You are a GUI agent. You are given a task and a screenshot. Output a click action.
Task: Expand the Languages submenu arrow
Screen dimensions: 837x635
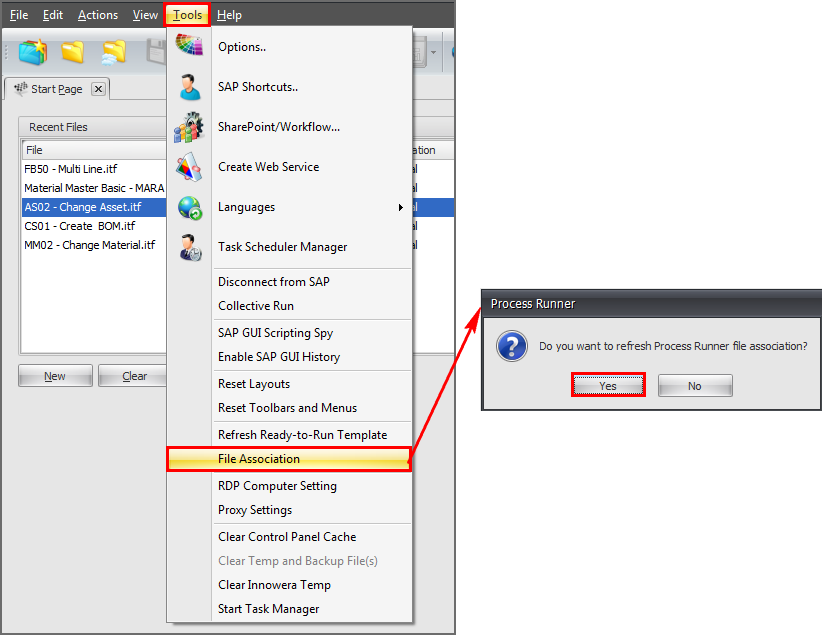coord(401,207)
